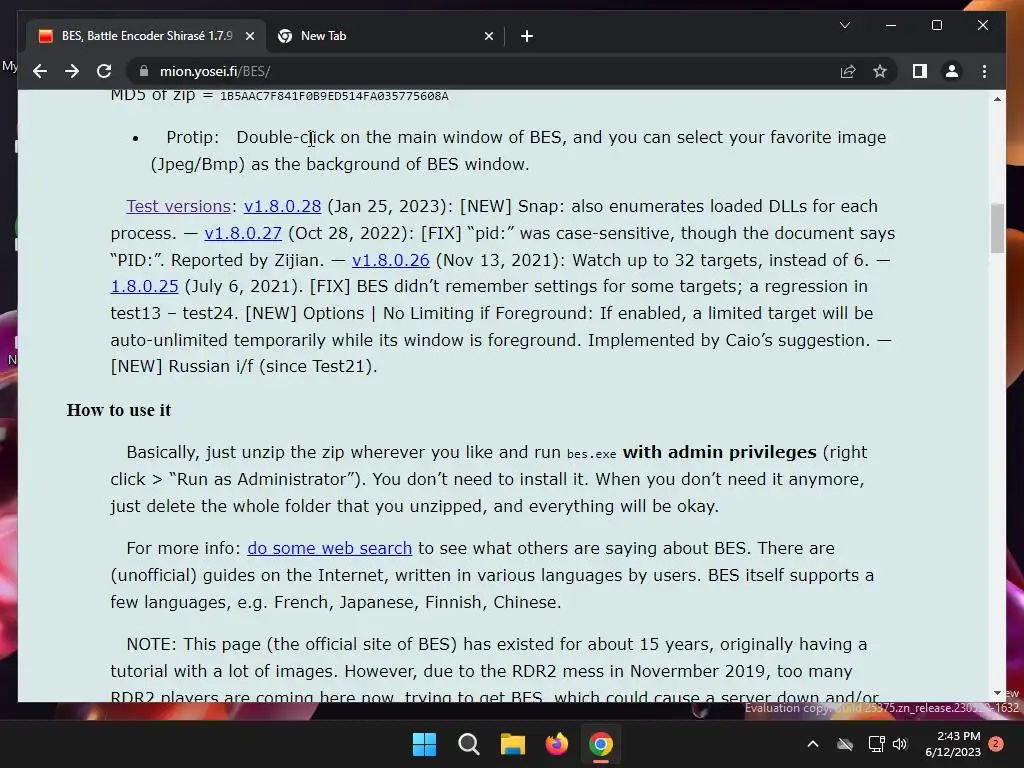Minimize the Chrome window
The width and height of the screenshot is (1024, 768).
[891, 25]
